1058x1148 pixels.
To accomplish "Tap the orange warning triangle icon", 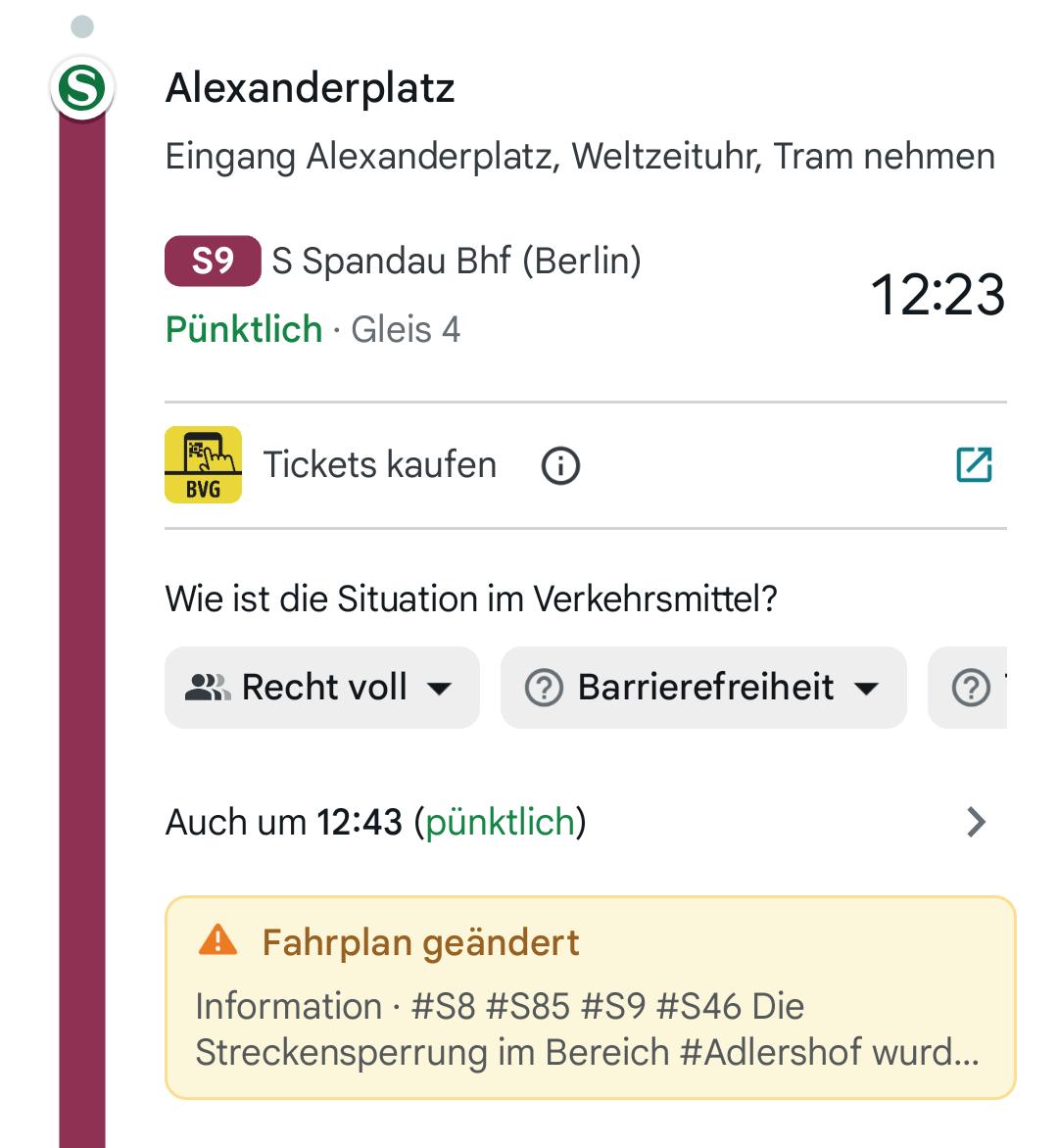I will click(217, 940).
